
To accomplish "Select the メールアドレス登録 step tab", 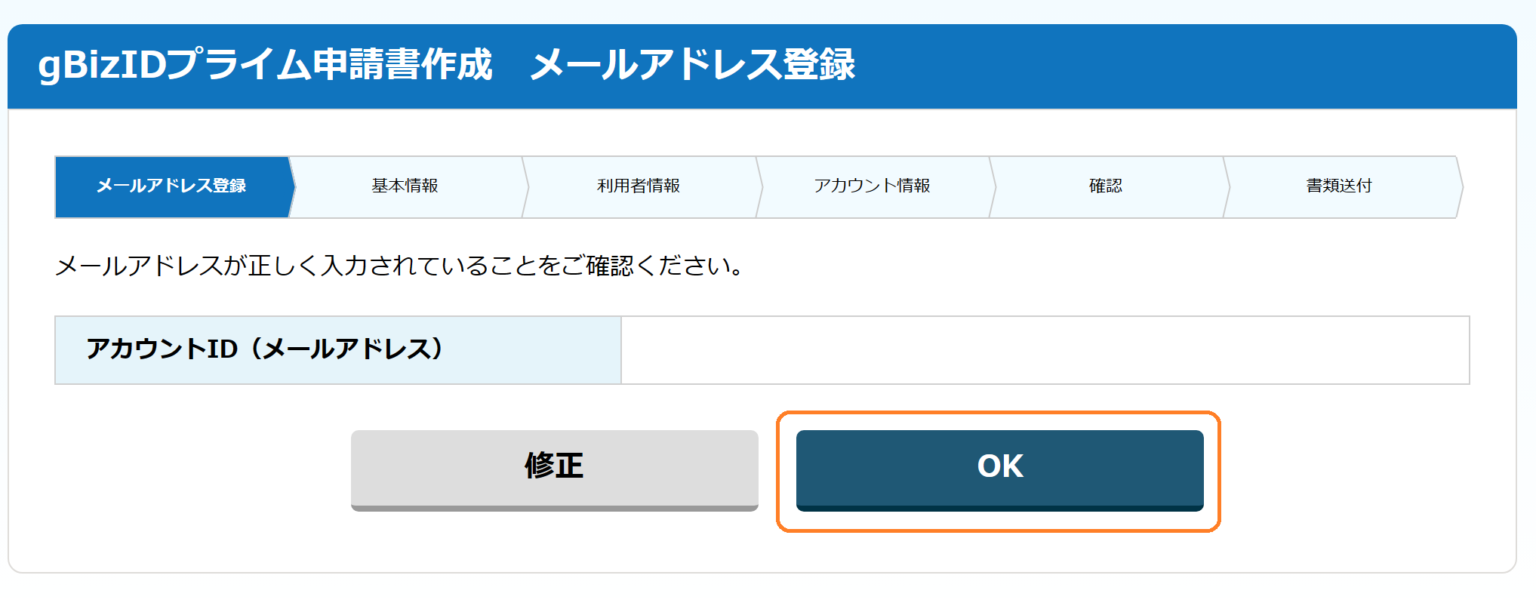I will [170, 187].
